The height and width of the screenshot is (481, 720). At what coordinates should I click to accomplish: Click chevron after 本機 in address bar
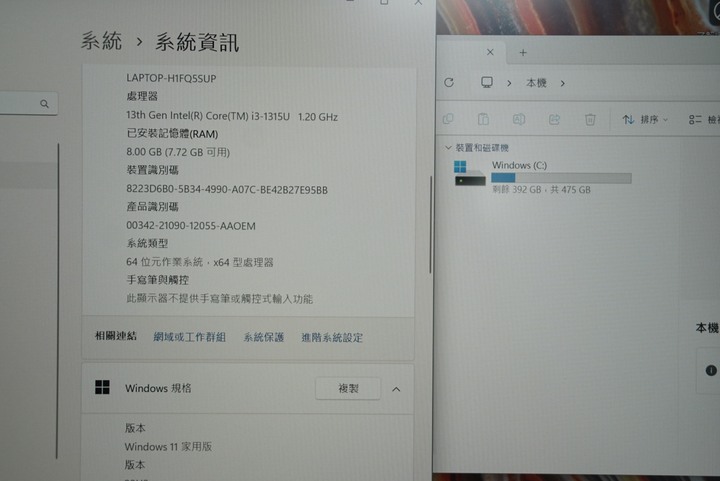[562, 84]
